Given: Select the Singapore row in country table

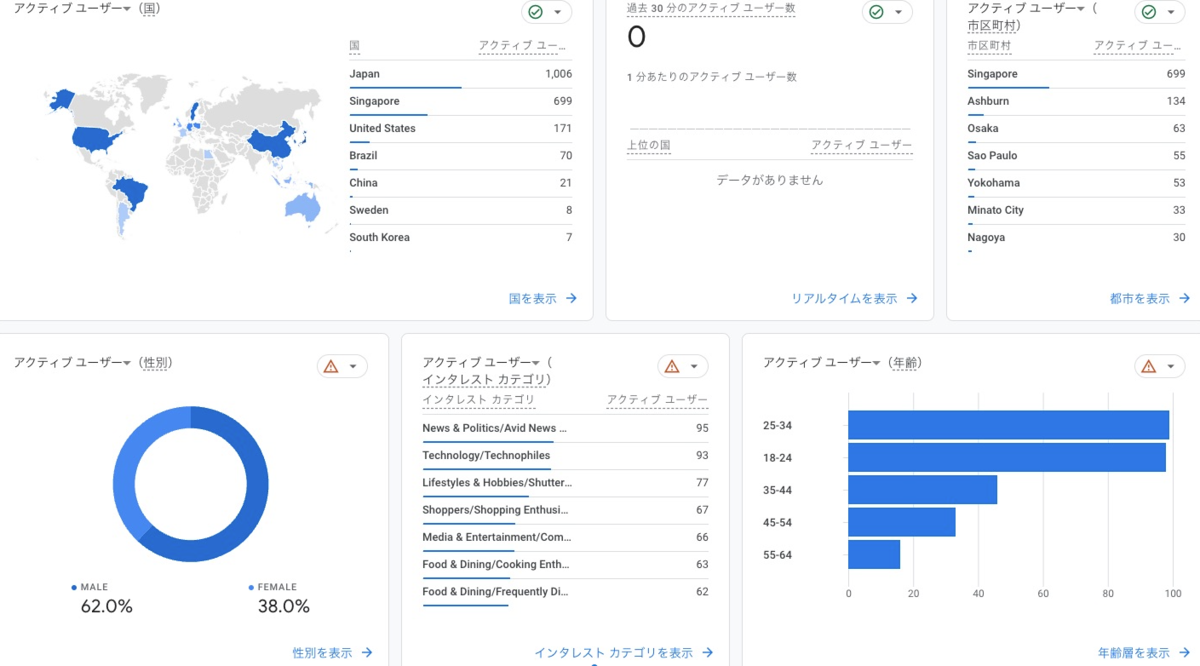Looking at the screenshot, I should [x=461, y=101].
